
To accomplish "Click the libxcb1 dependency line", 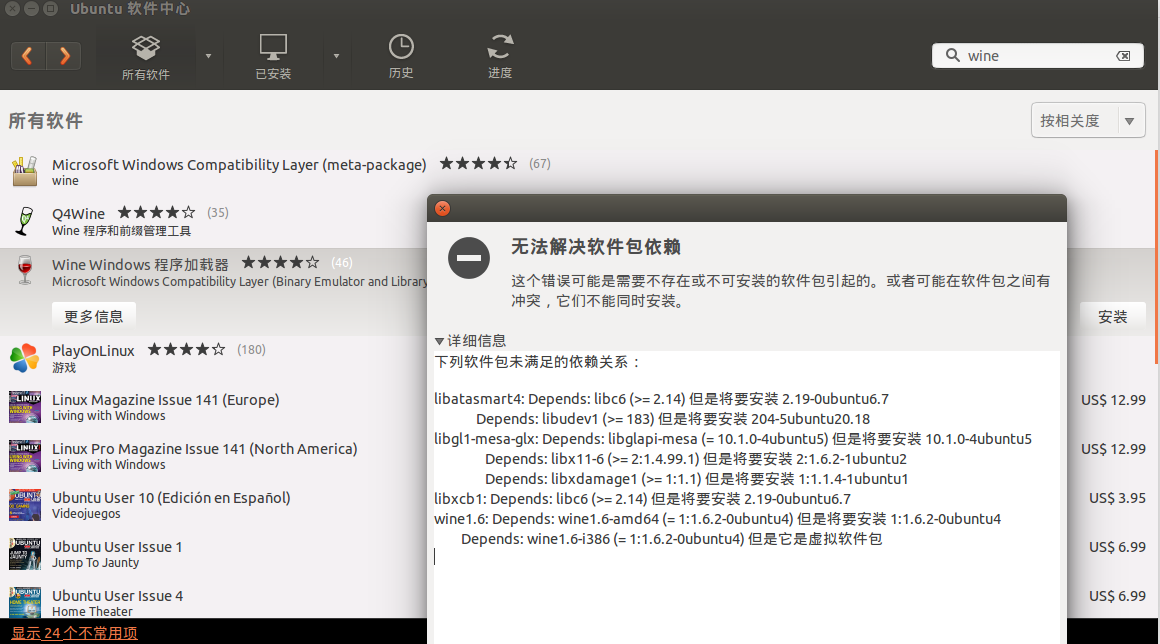I will coord(642,498).
